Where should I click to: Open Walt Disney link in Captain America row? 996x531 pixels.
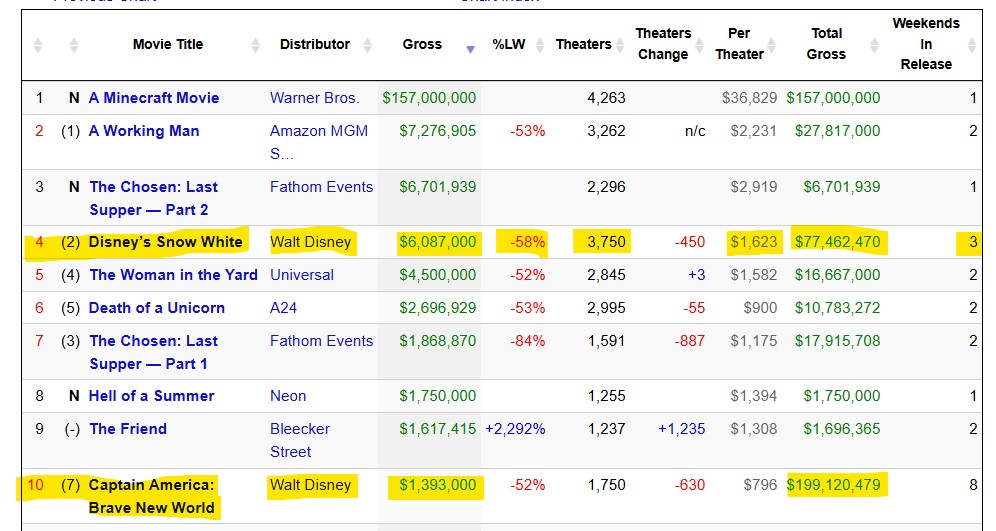pyautogui.click(x=311, y=485)
